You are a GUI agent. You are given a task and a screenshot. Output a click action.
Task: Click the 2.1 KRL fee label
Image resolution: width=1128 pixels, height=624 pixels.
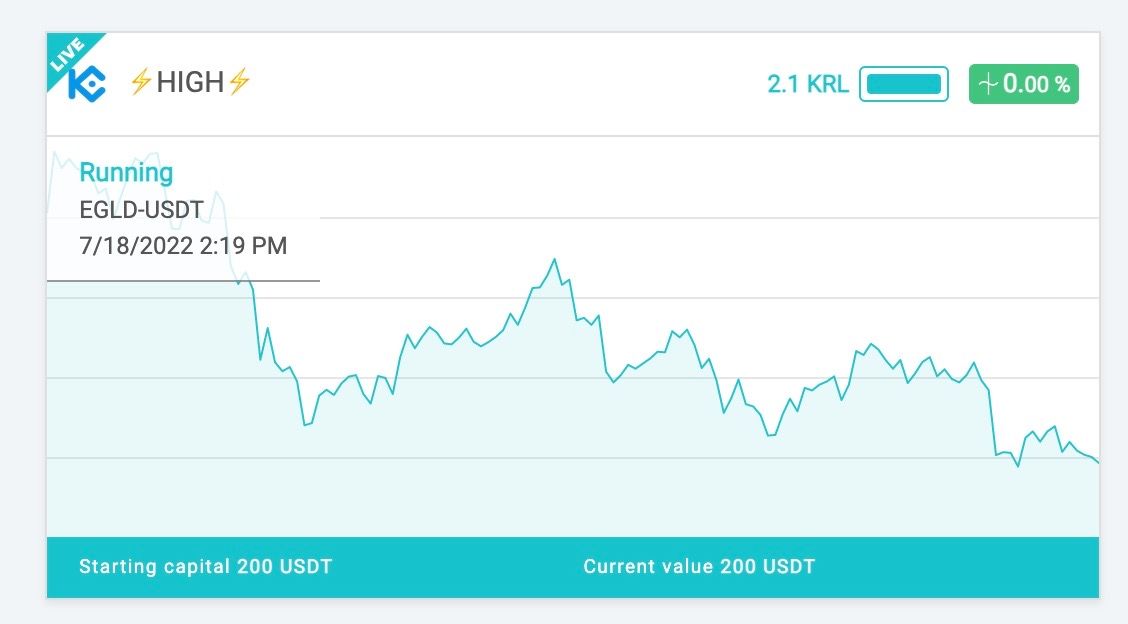[x=808, y=84]
